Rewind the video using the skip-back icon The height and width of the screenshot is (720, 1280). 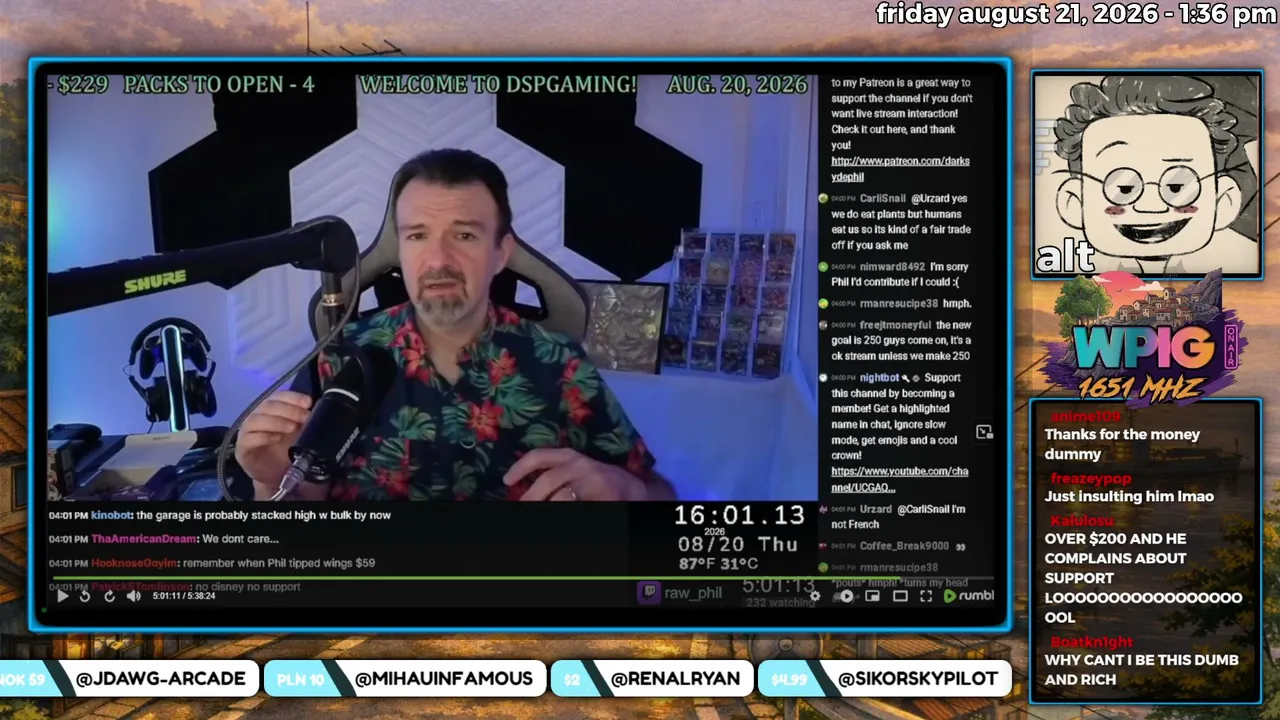point(85,596)
